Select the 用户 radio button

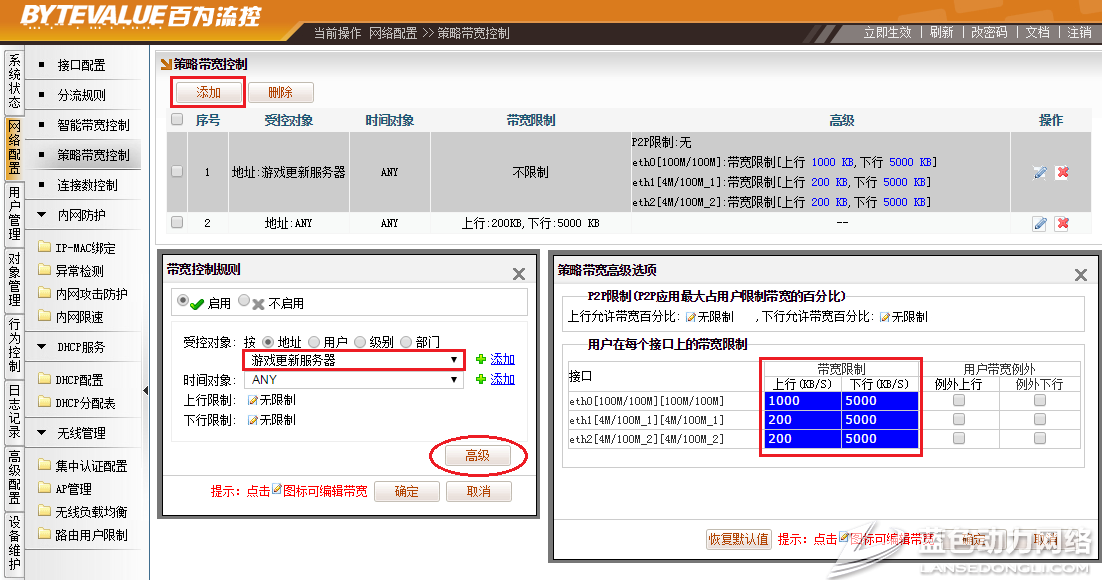point(314,342)
